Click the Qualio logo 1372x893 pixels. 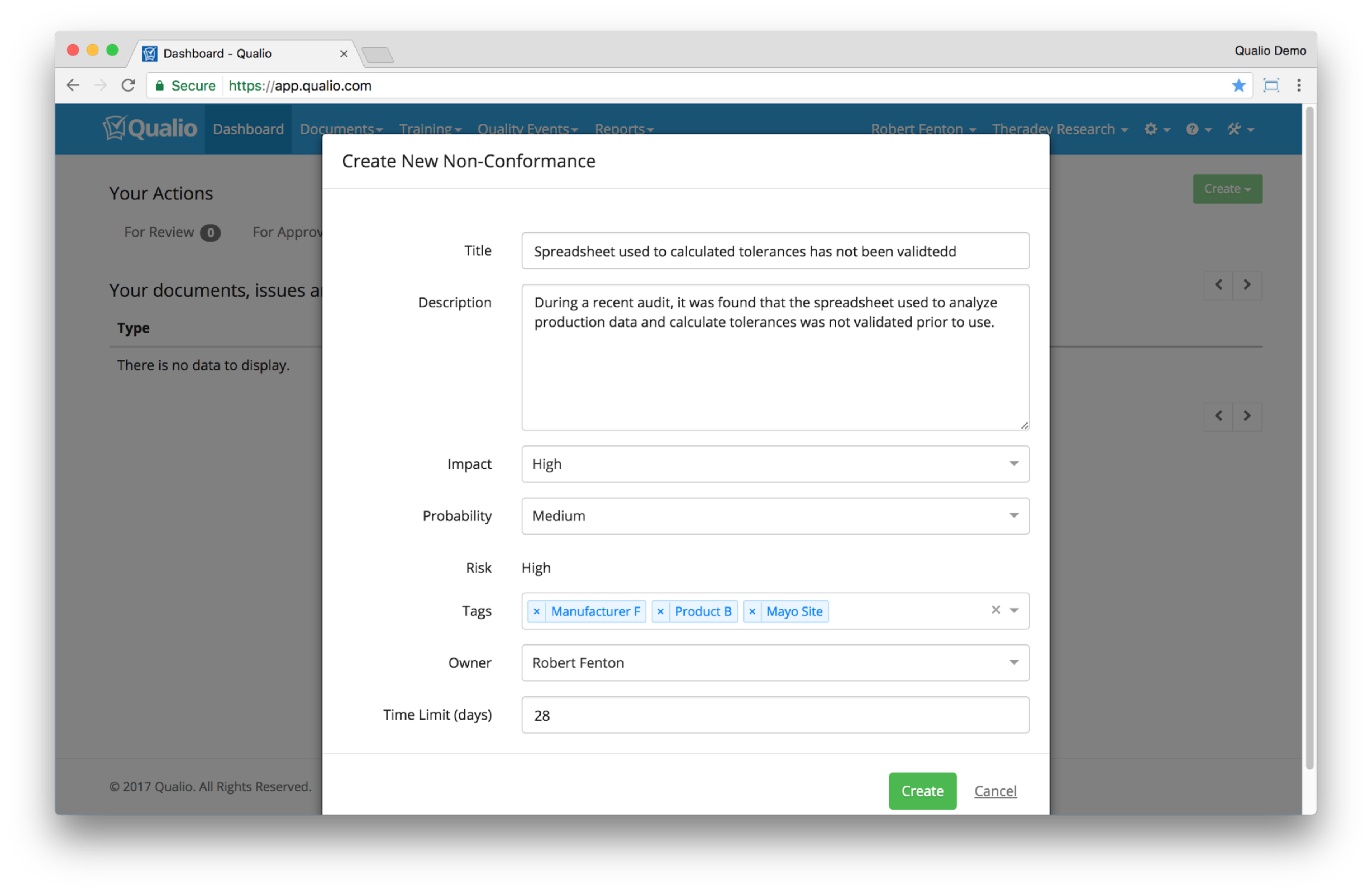pyautogui.click(x=150, y=128)
